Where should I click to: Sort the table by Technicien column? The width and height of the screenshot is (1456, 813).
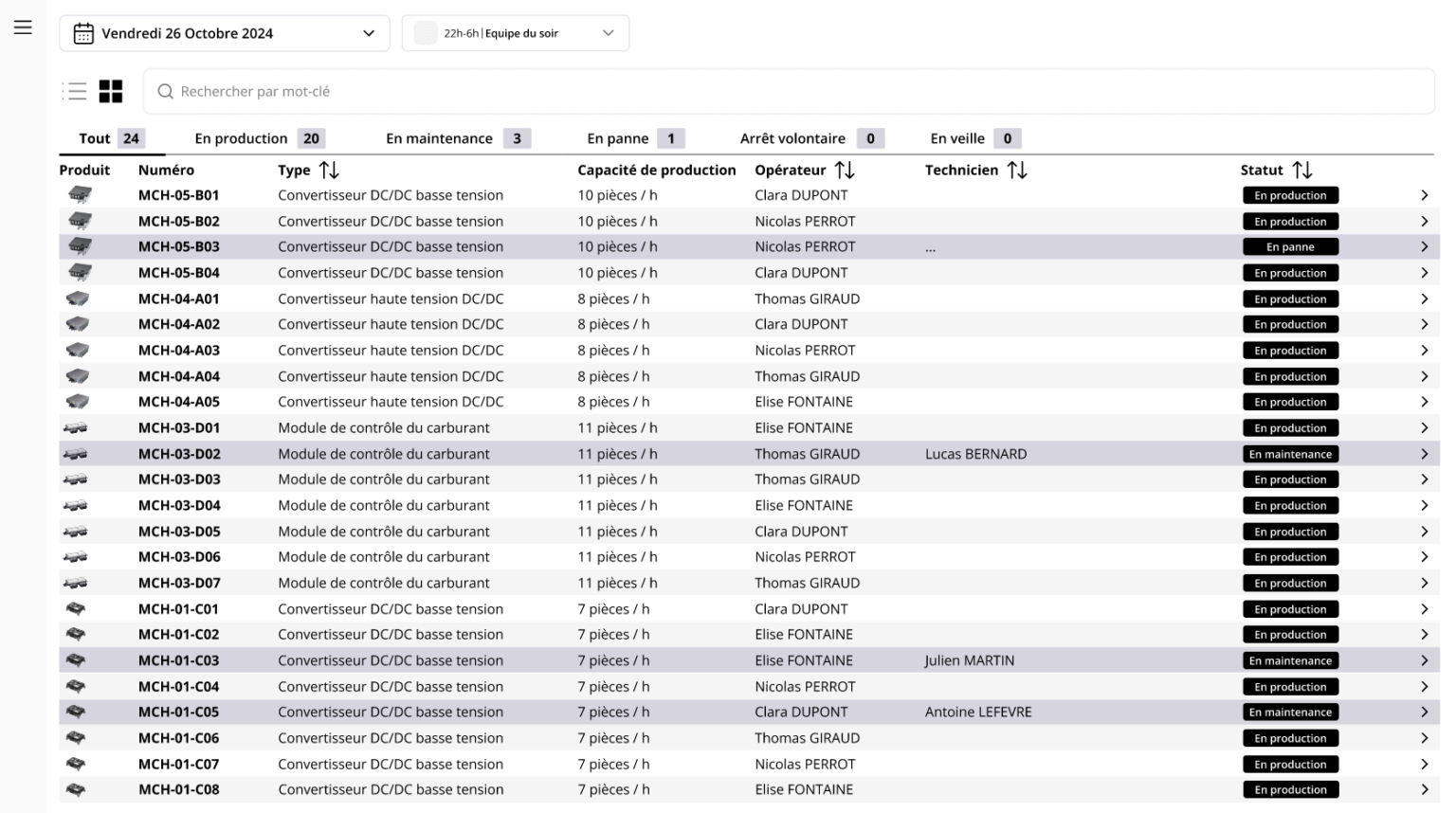[1017, 170]
